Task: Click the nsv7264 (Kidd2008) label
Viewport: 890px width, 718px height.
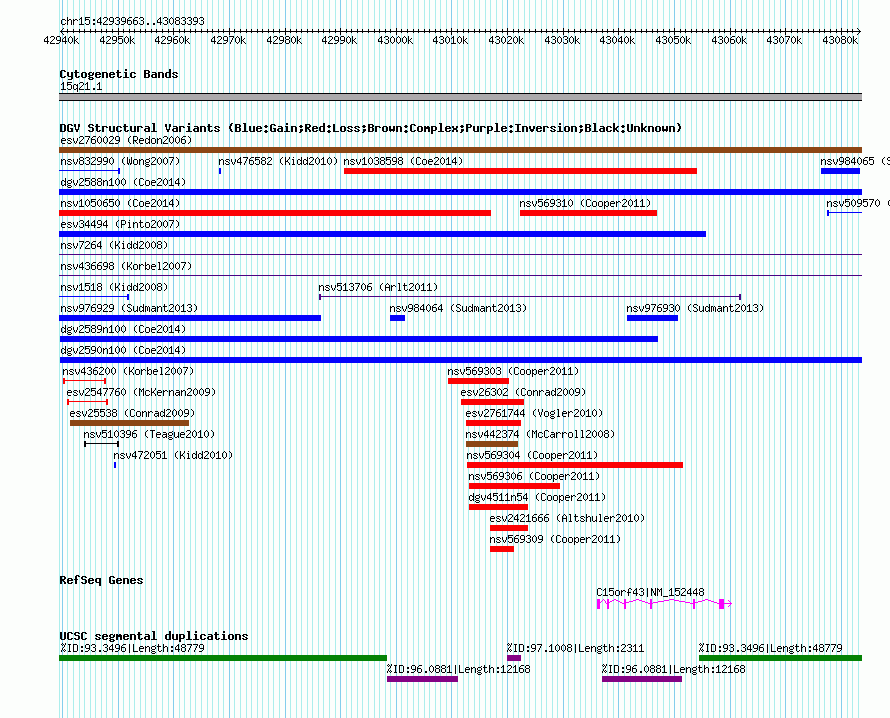Action: click(x=114, y=245)
